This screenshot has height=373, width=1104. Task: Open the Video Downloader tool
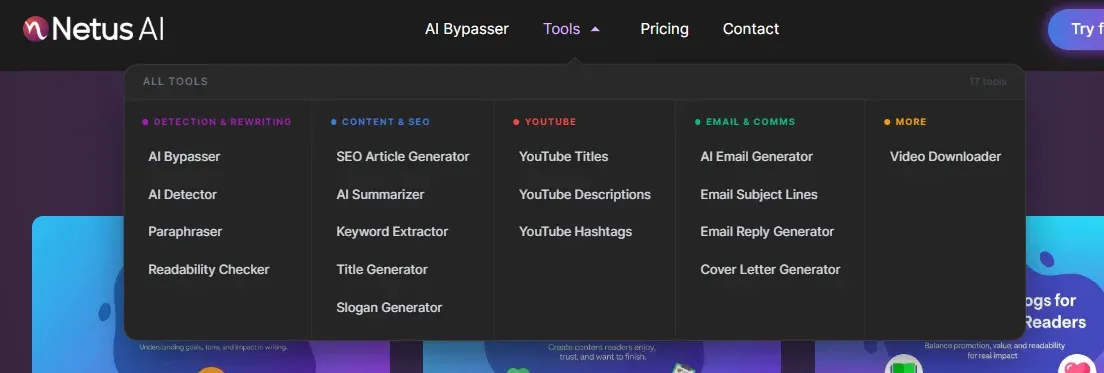click(945, 157)
